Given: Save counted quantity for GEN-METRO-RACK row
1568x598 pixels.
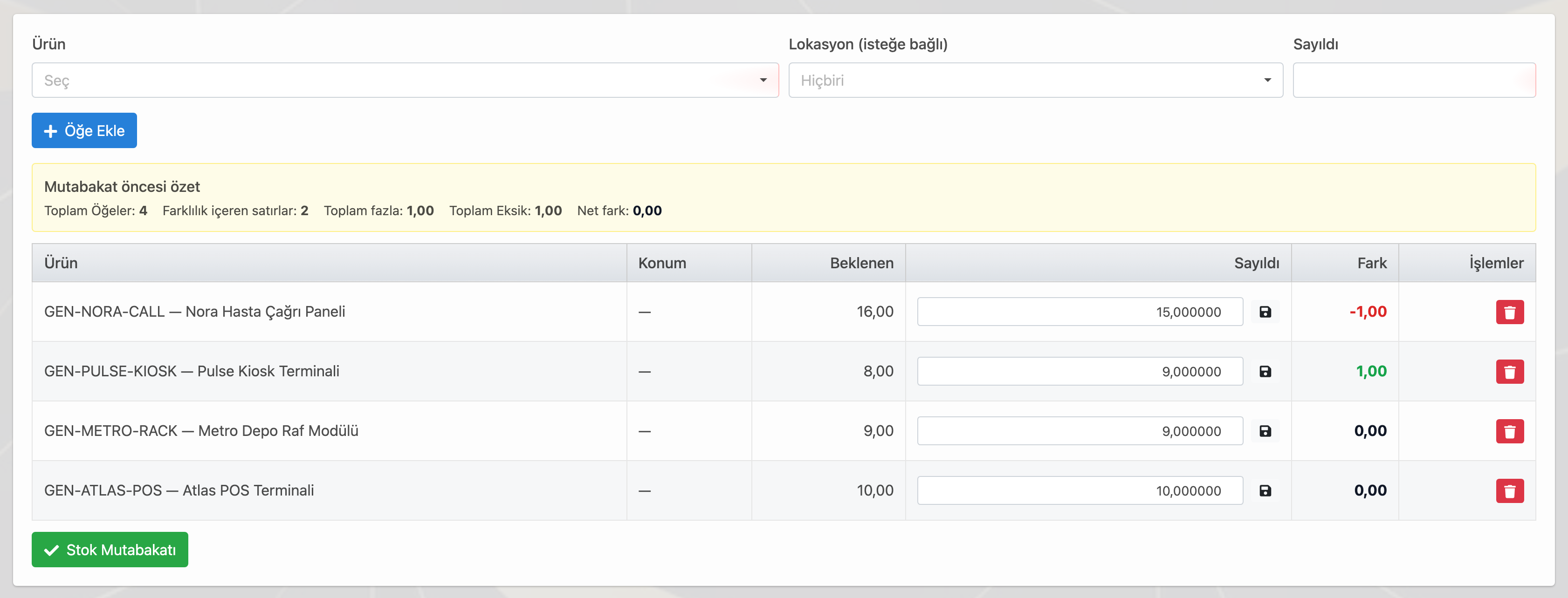Looking at the screenshot, I should point(1265,431).
